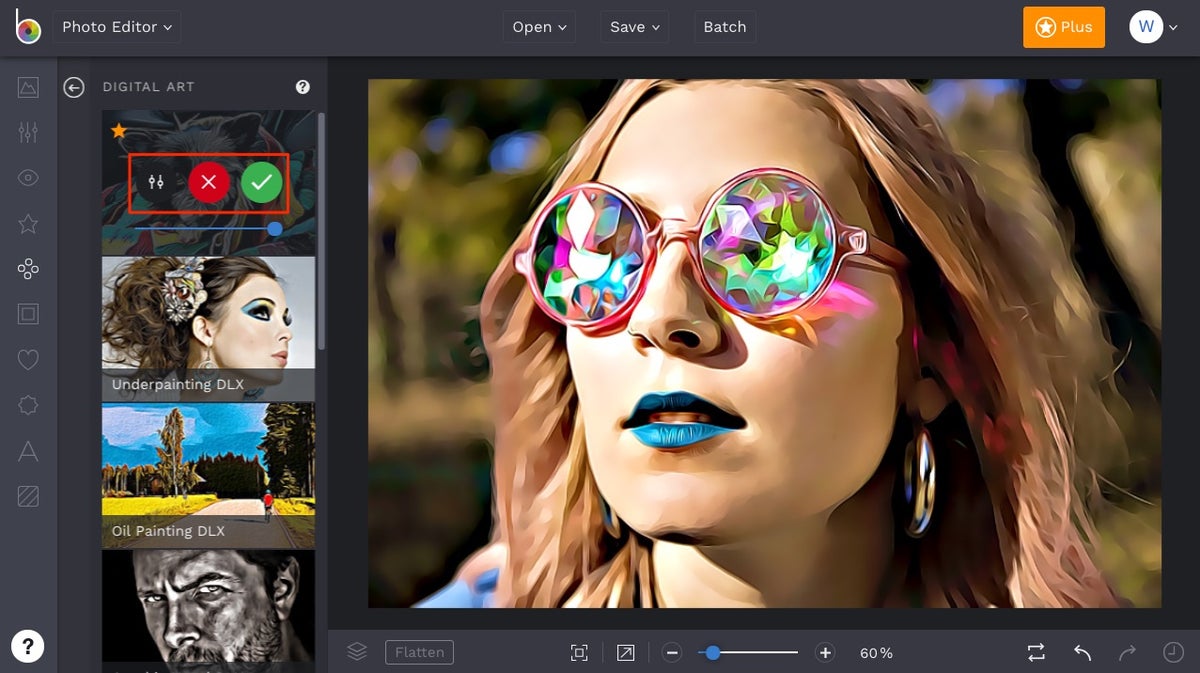Undo the last edit

coord(1081,652)
